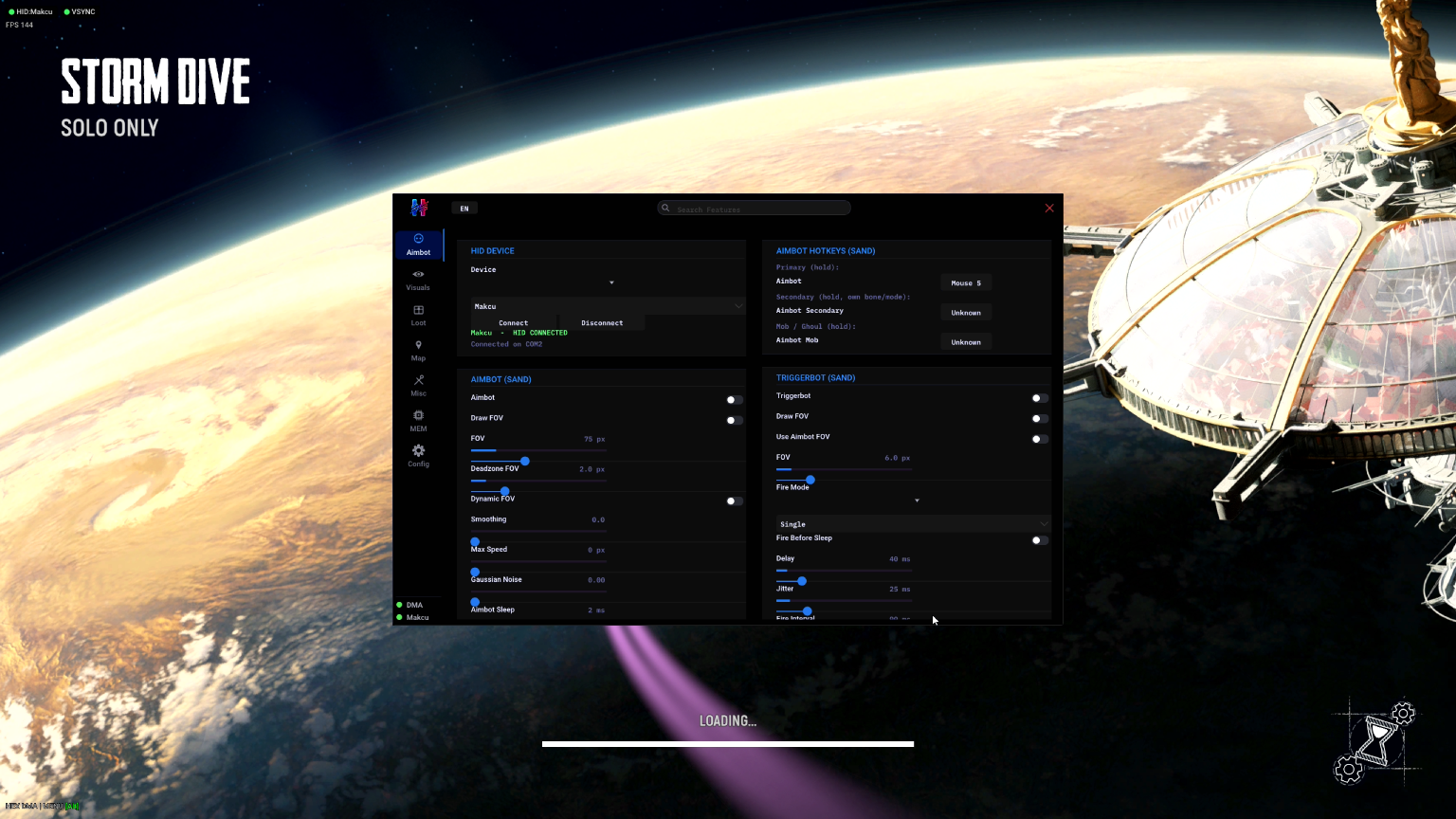
Task: Click the green DMA status dot
Action: [x=399, y=605]
